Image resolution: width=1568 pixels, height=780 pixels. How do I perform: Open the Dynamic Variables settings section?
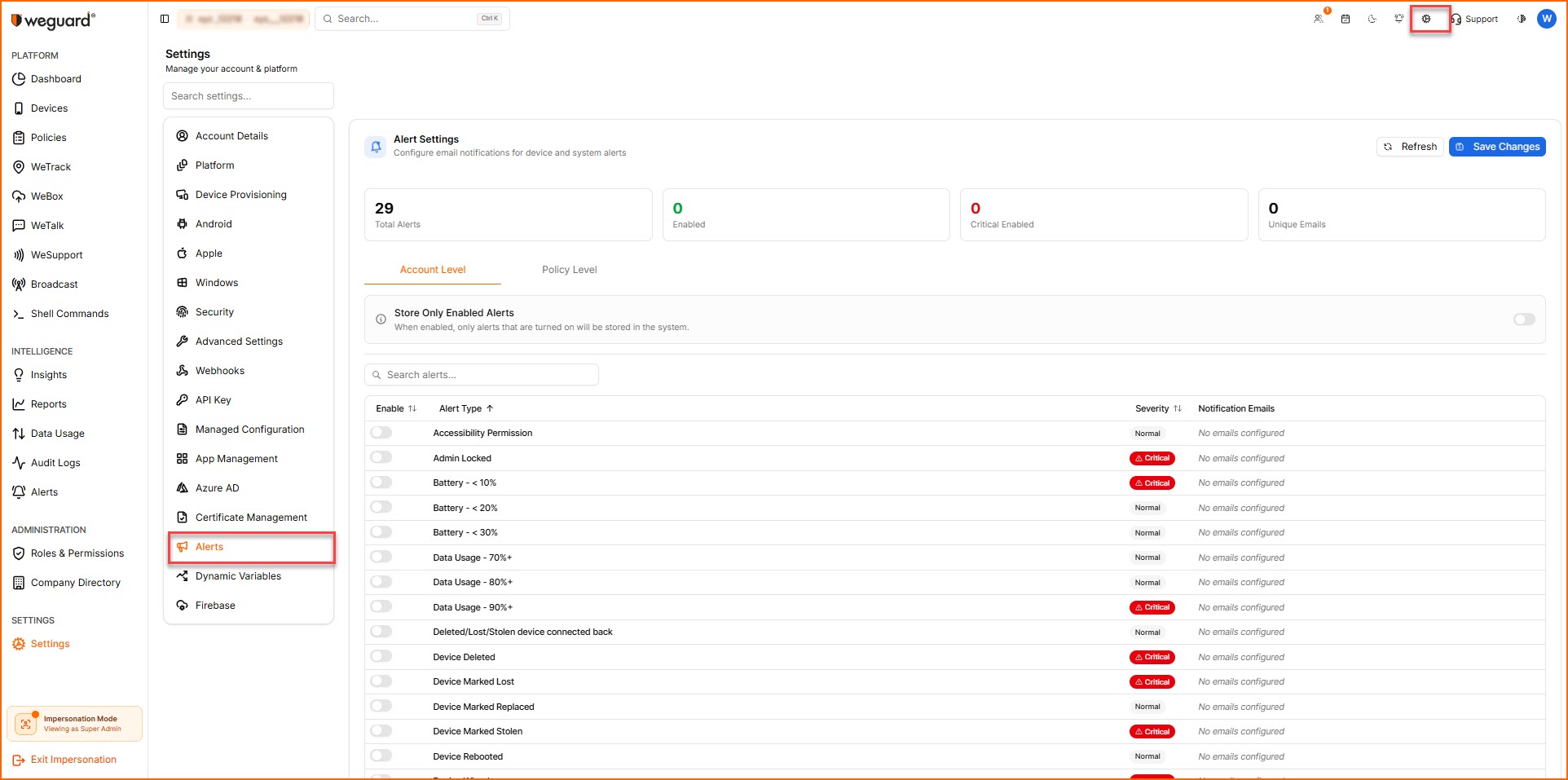click(249, 576)
